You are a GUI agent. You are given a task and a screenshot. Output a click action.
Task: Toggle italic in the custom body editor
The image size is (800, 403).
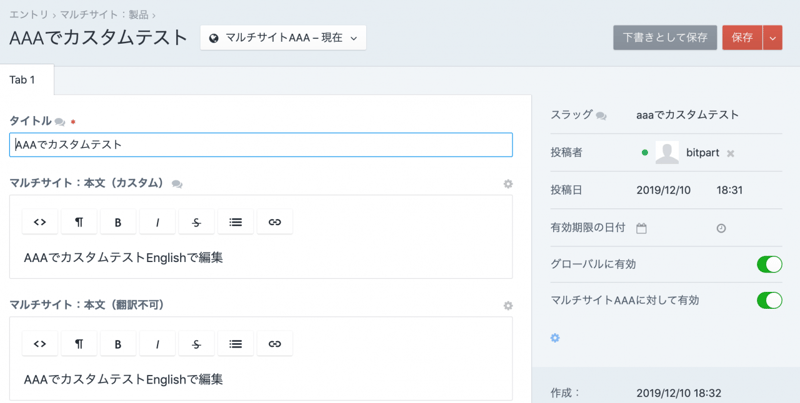tap(157, 222)
